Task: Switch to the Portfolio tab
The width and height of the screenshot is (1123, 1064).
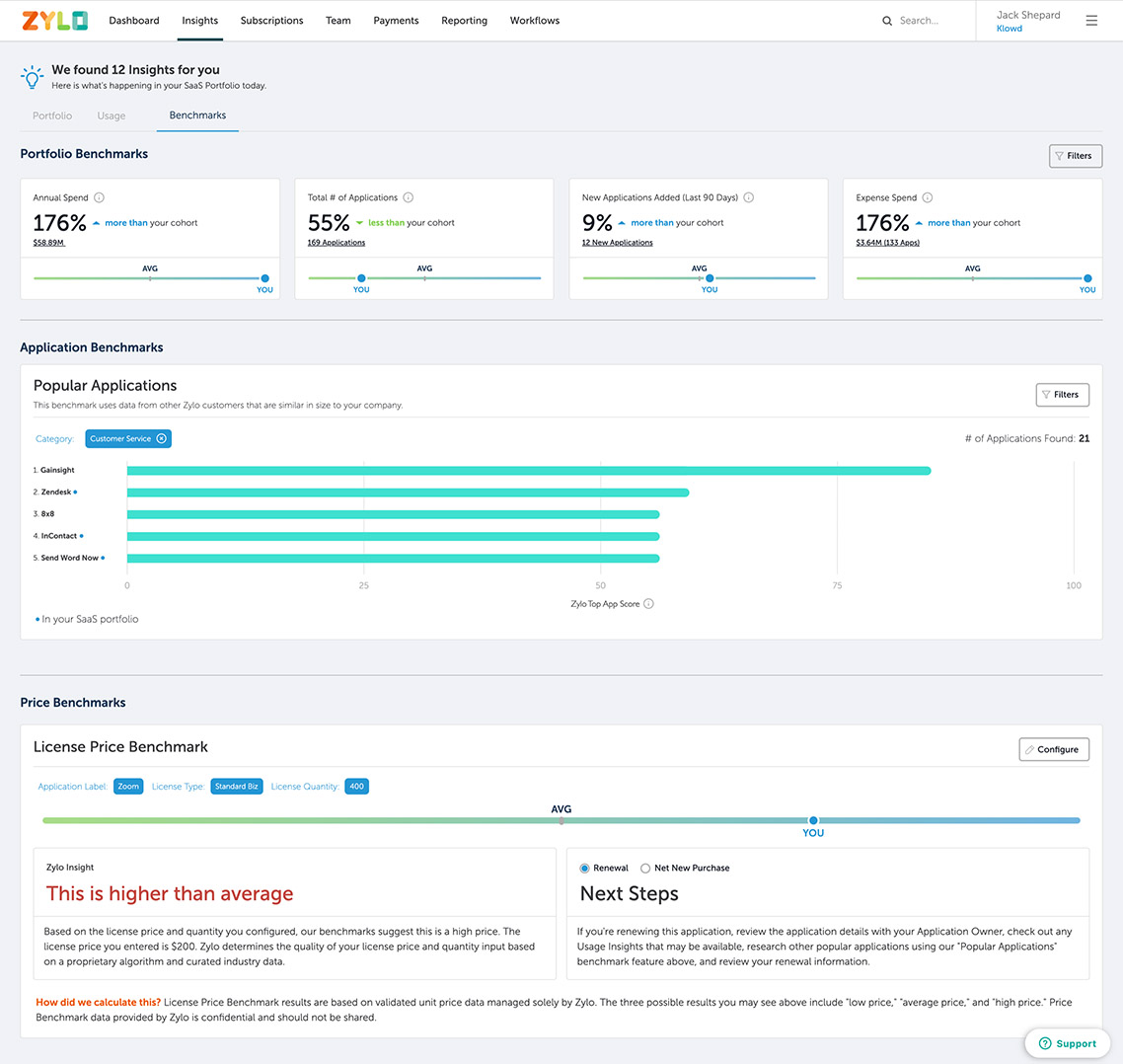Action: tap(52, 116)
